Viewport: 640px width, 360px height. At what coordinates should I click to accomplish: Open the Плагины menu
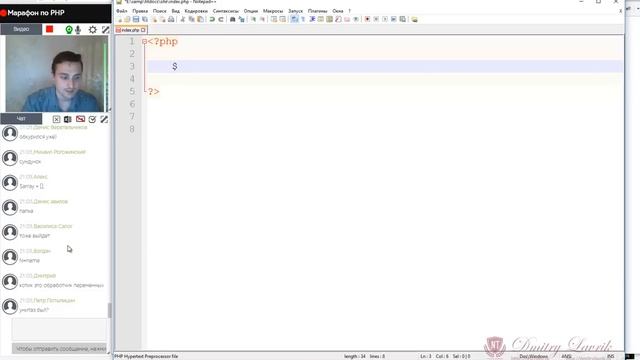point(318,11)
